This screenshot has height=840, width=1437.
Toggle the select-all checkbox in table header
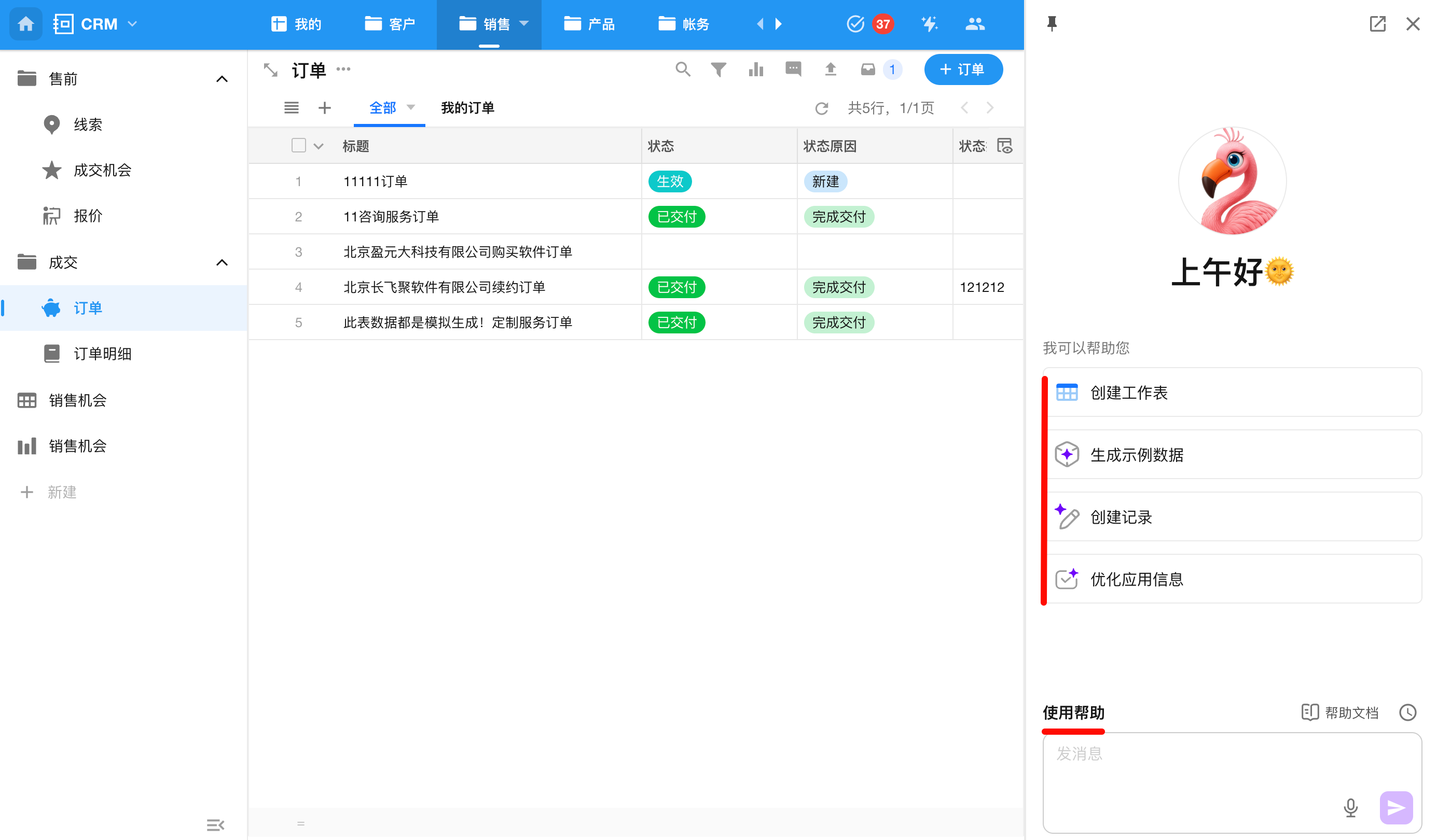[x=298, y=146]
